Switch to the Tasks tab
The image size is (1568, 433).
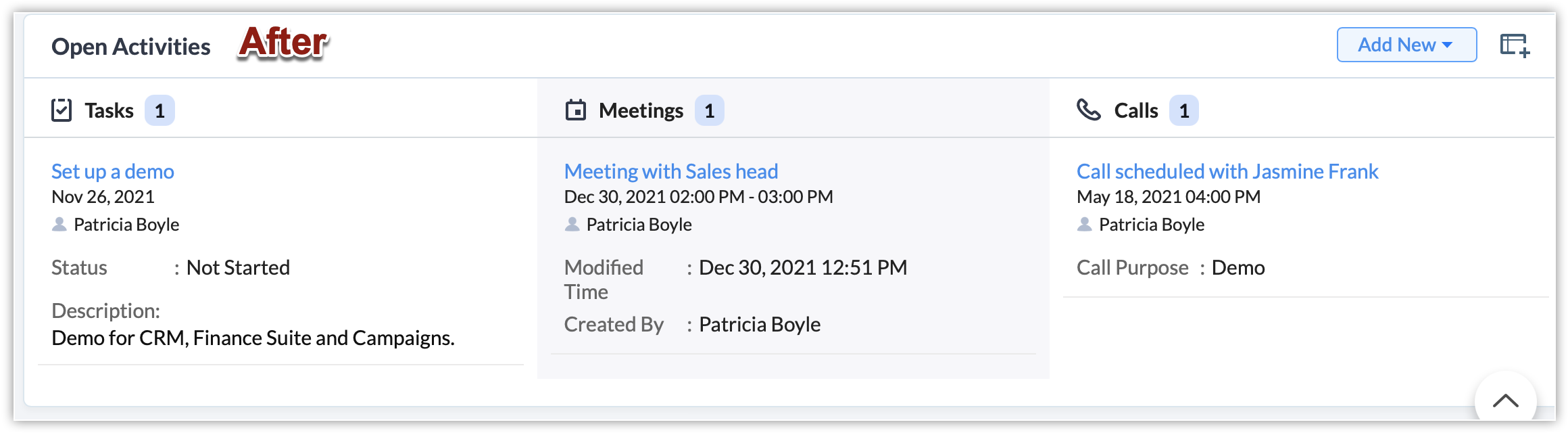(x=109, y=110)
